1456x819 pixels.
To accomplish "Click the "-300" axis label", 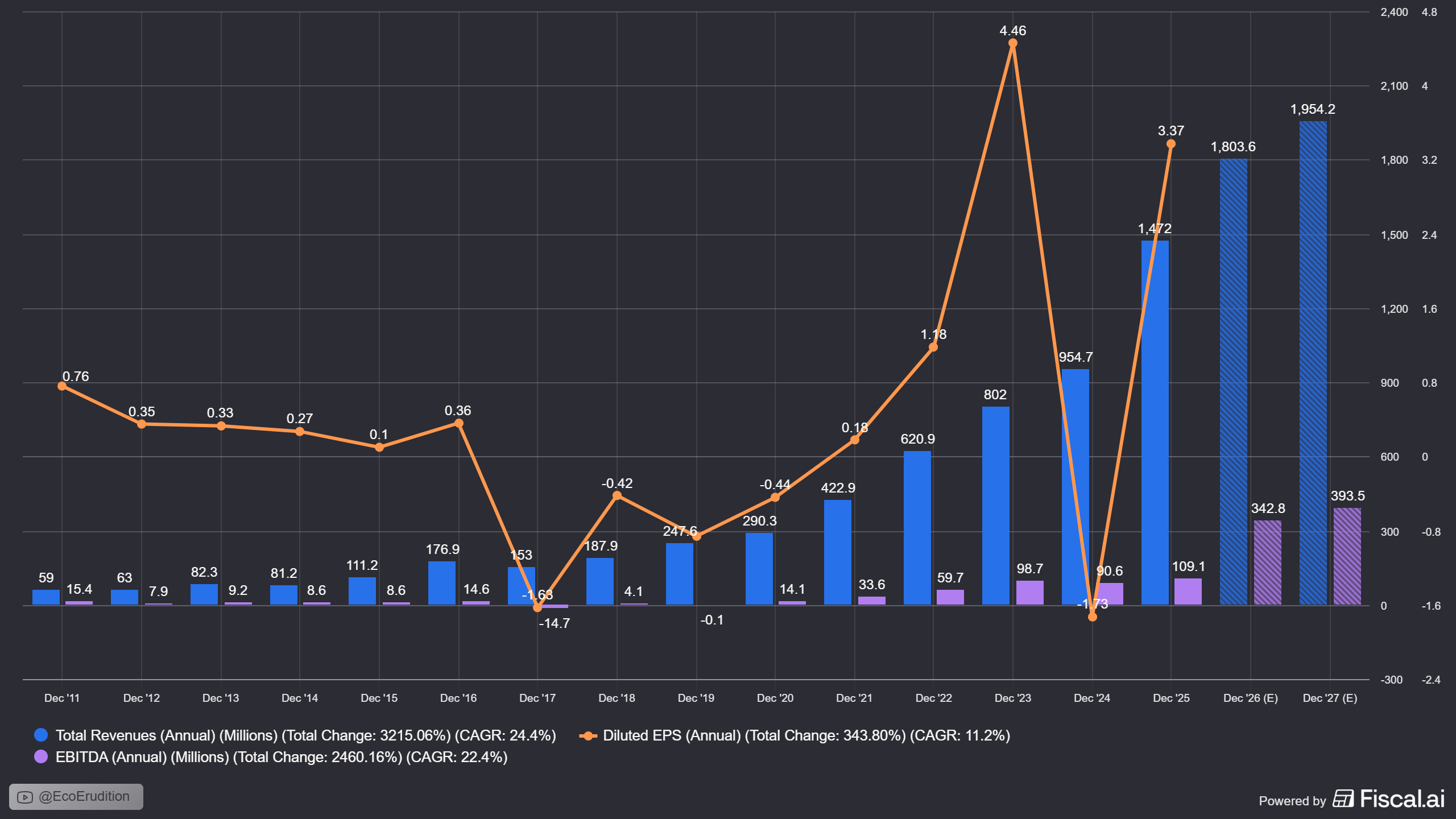I will [1391, 680].
